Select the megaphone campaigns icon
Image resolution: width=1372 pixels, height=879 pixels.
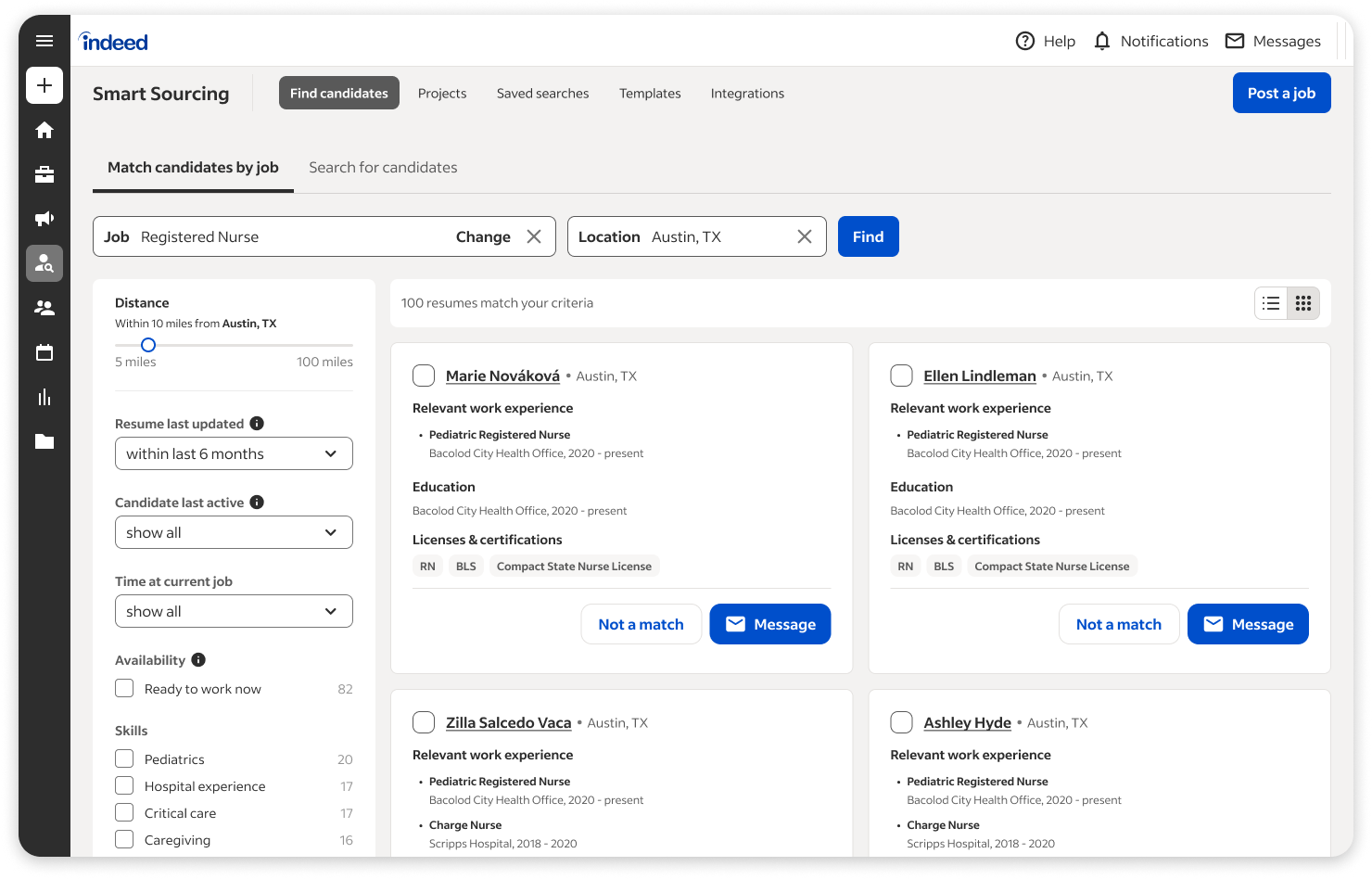[44, 219]
